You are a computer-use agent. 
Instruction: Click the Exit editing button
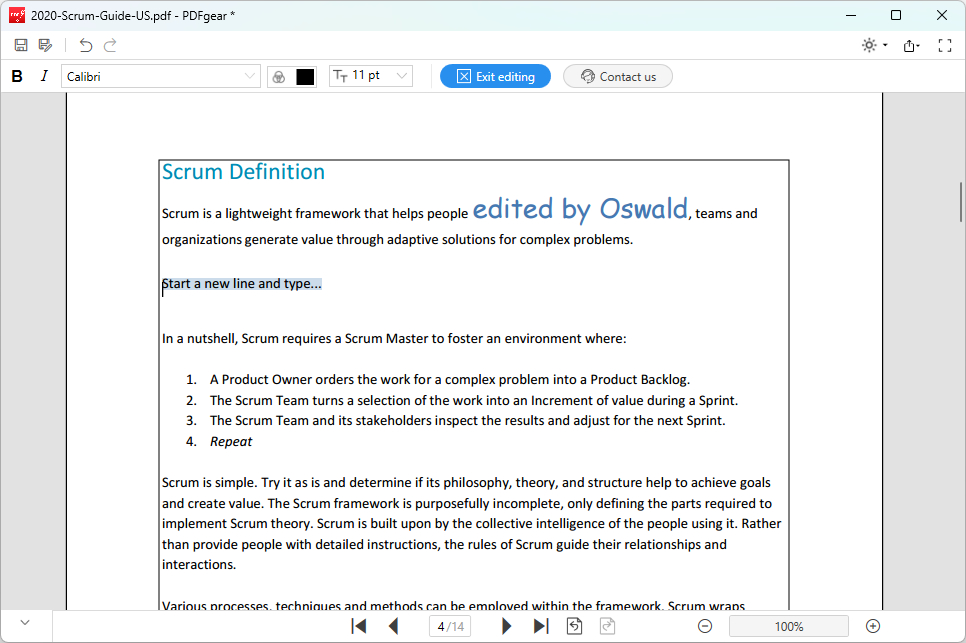pyautogui.click(x=495, y=76)
